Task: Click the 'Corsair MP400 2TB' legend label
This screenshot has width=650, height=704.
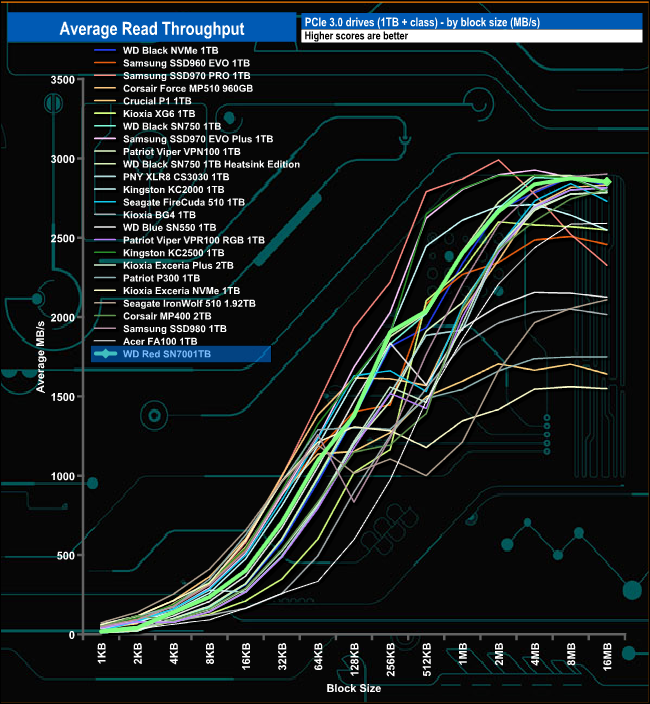Action: (x=167, y=316)
